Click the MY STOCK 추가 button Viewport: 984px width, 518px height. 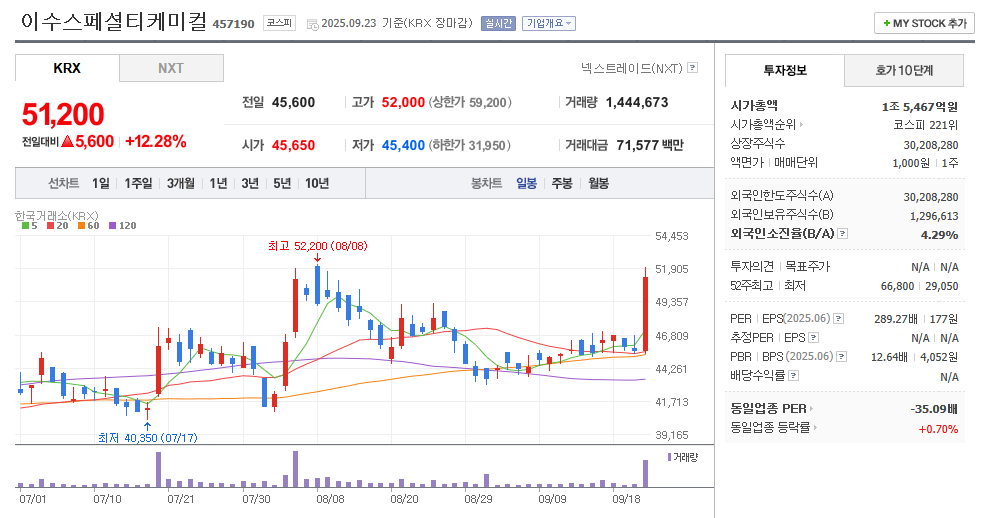(924, 23)
